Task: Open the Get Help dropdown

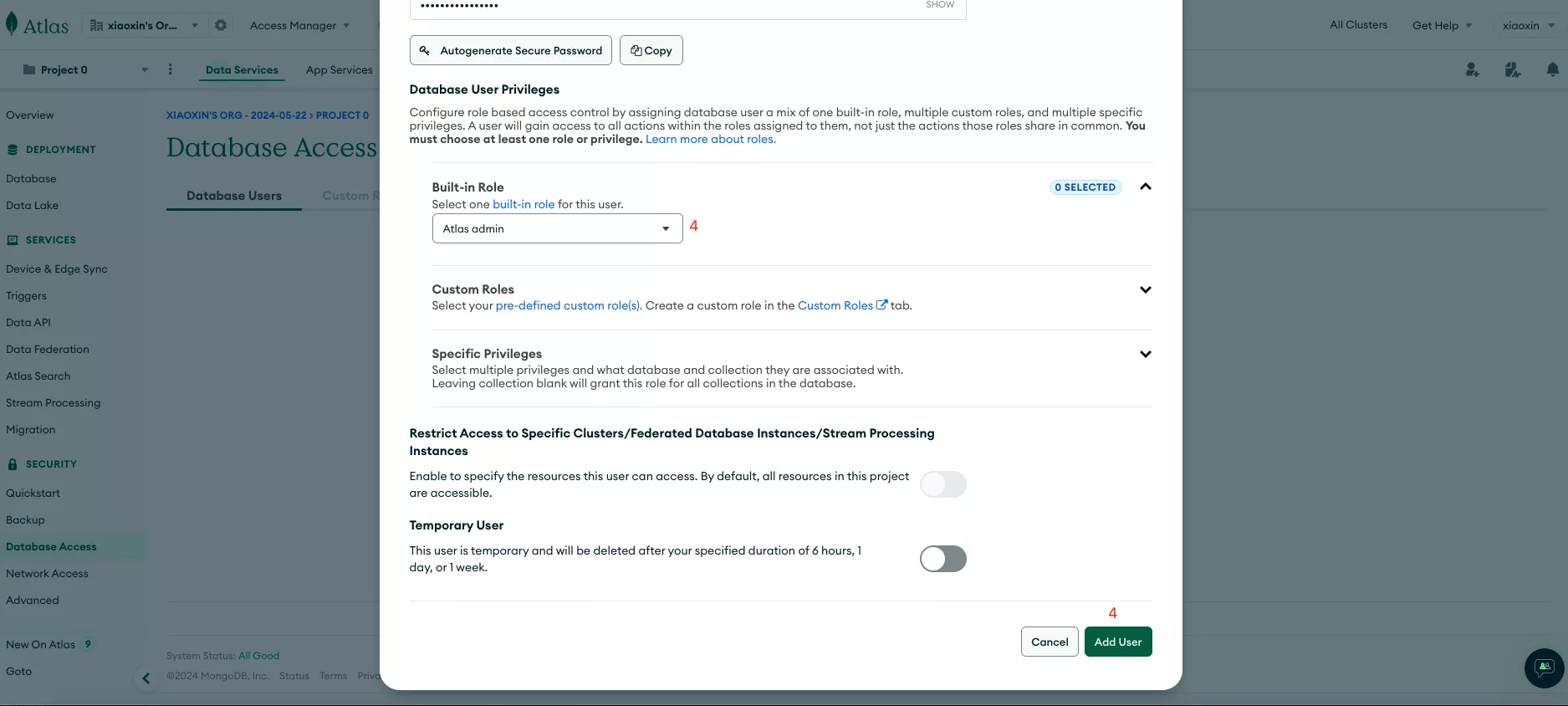Action: 1442,25
